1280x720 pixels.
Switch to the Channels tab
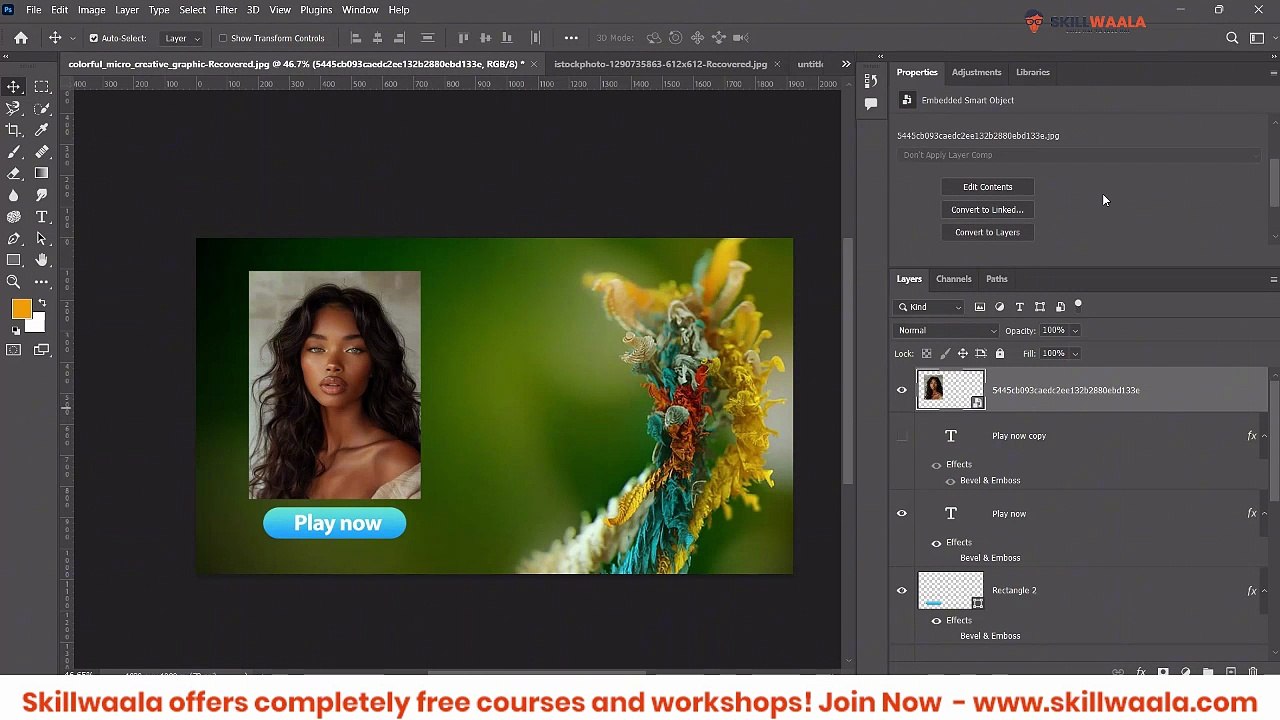point(953,279)
